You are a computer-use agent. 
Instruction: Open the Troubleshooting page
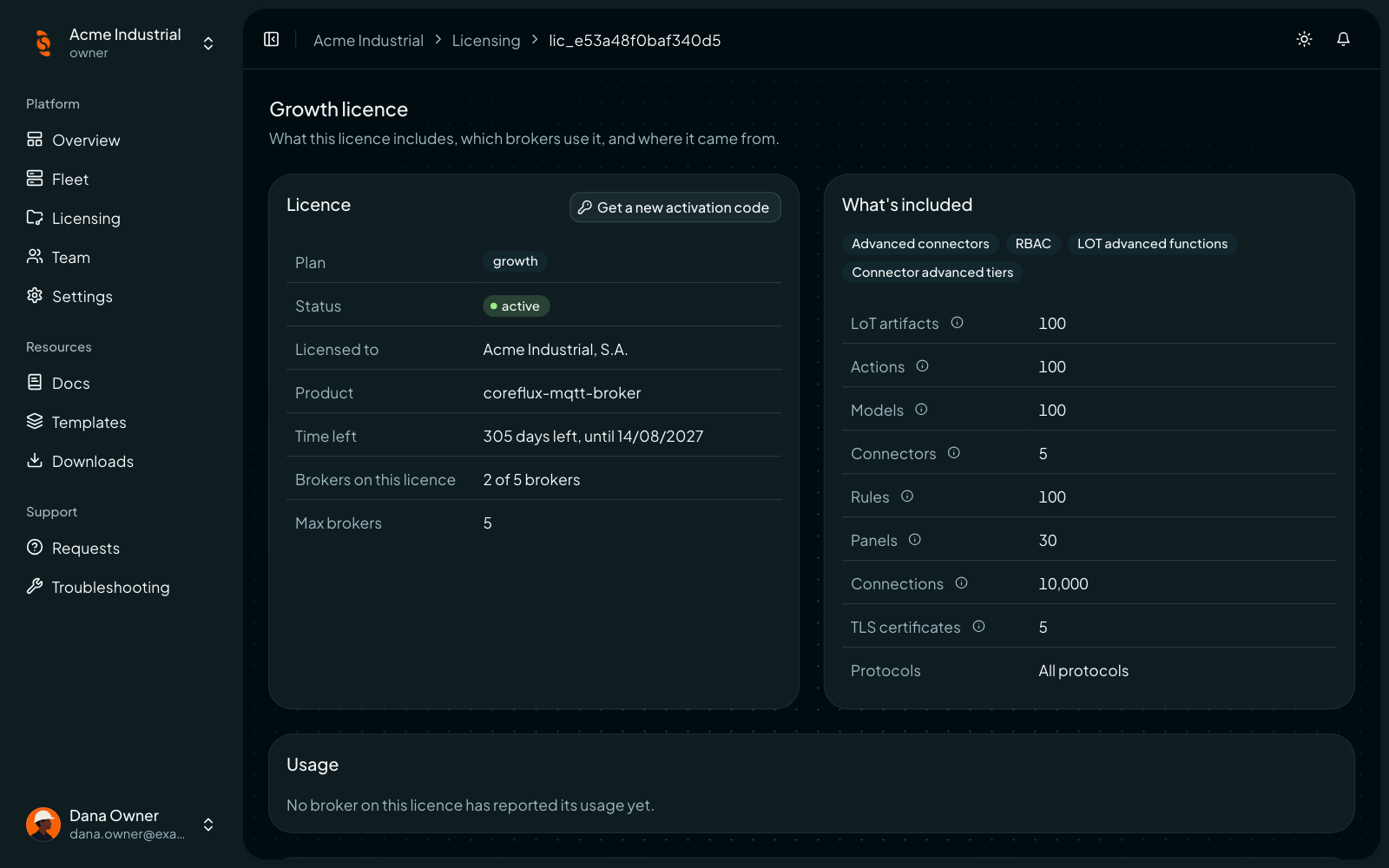pyautogui.click(x=122, y=587)
